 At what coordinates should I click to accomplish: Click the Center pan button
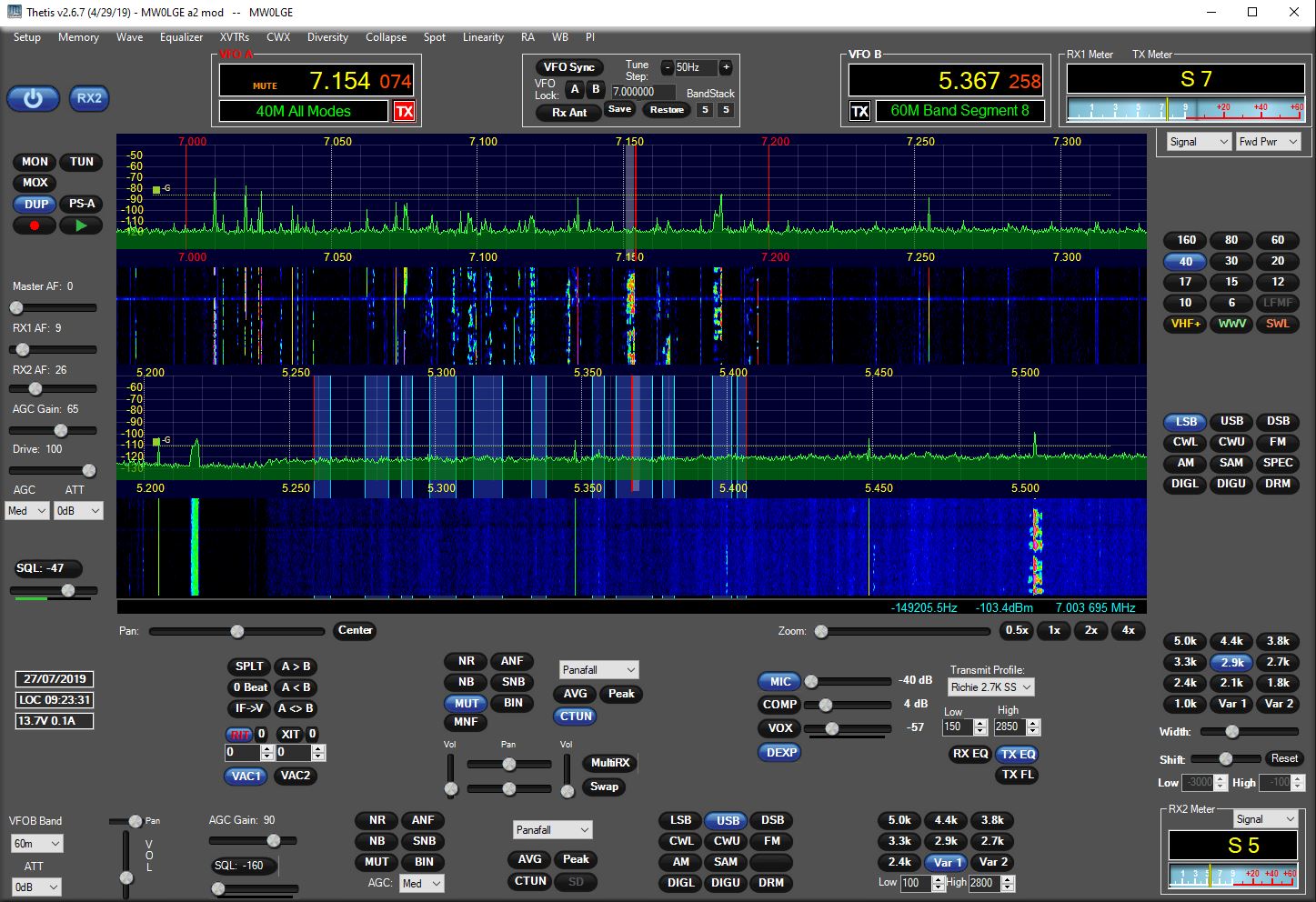pos(355,630)
